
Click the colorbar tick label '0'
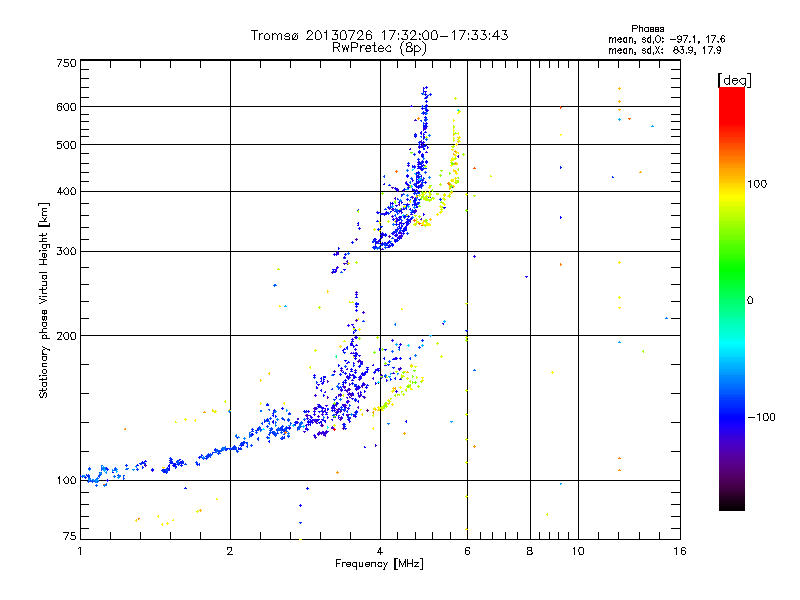pos(750,301)
